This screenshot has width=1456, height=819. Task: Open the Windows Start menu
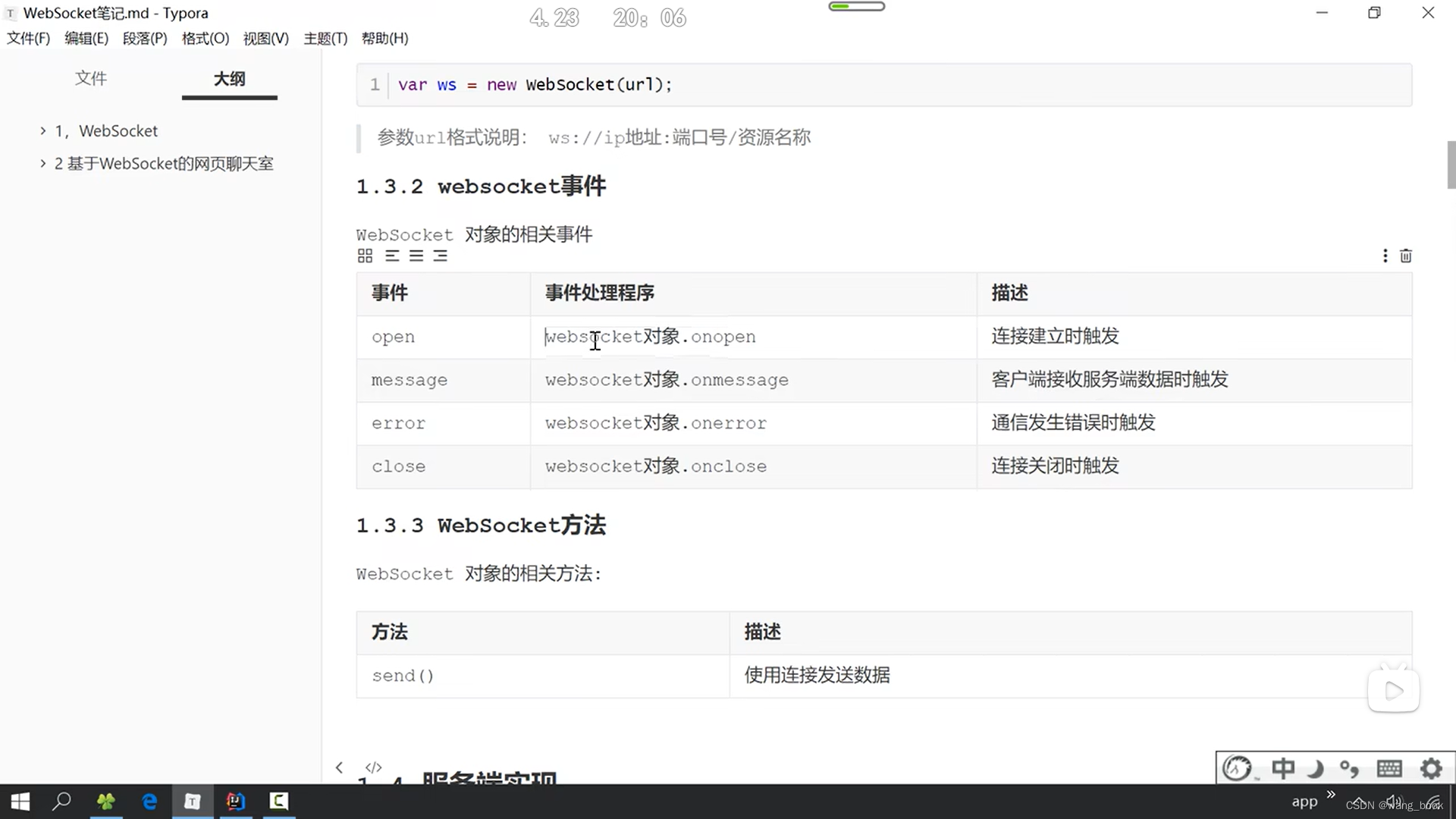pos(20,802)
